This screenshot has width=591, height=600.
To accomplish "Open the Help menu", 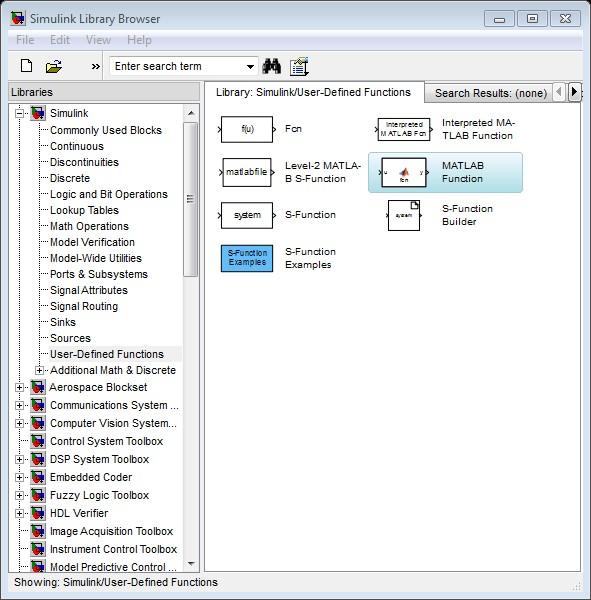I will coord(139,40).
